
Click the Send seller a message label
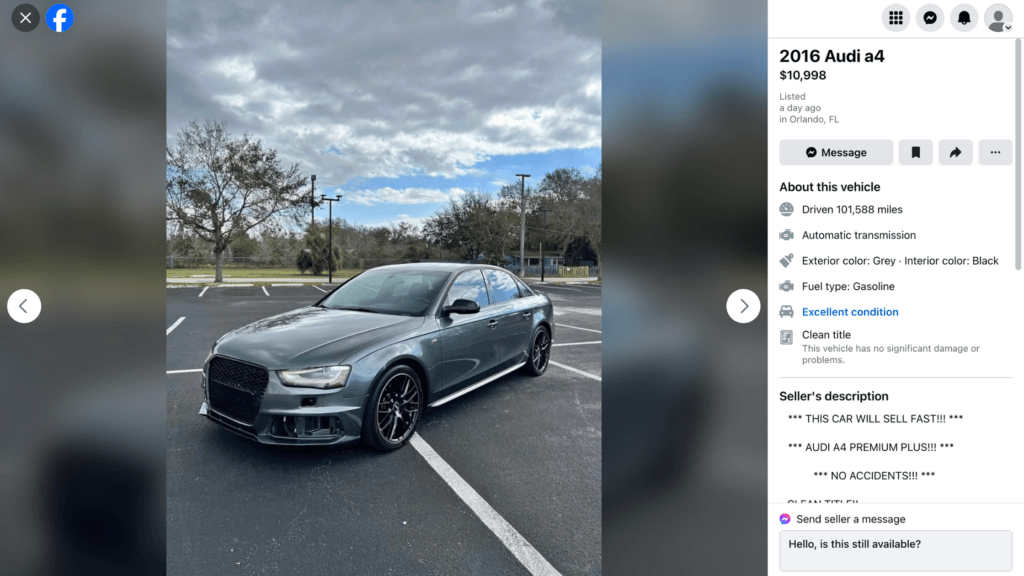[850, 519]
